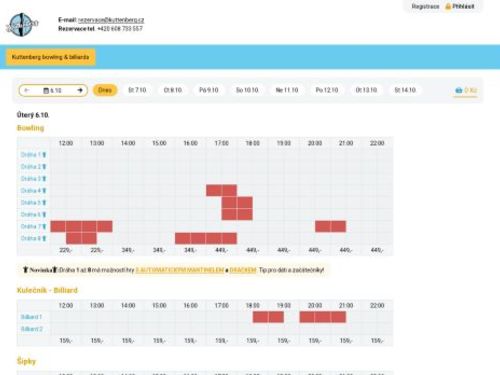Open the Registrace link

(425, 6)
